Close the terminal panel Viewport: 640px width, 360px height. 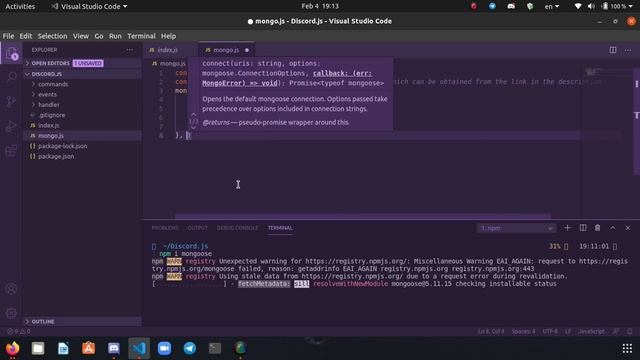pyautogui.click(x=628, y=228)
